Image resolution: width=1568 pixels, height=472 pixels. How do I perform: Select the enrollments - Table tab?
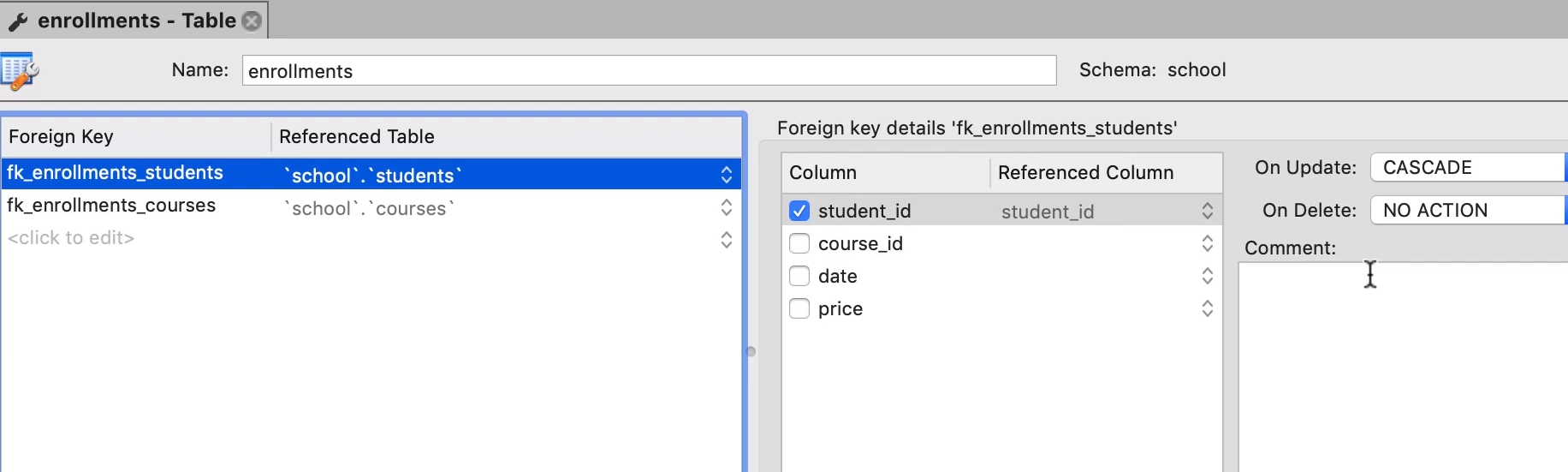coord(136,21)
